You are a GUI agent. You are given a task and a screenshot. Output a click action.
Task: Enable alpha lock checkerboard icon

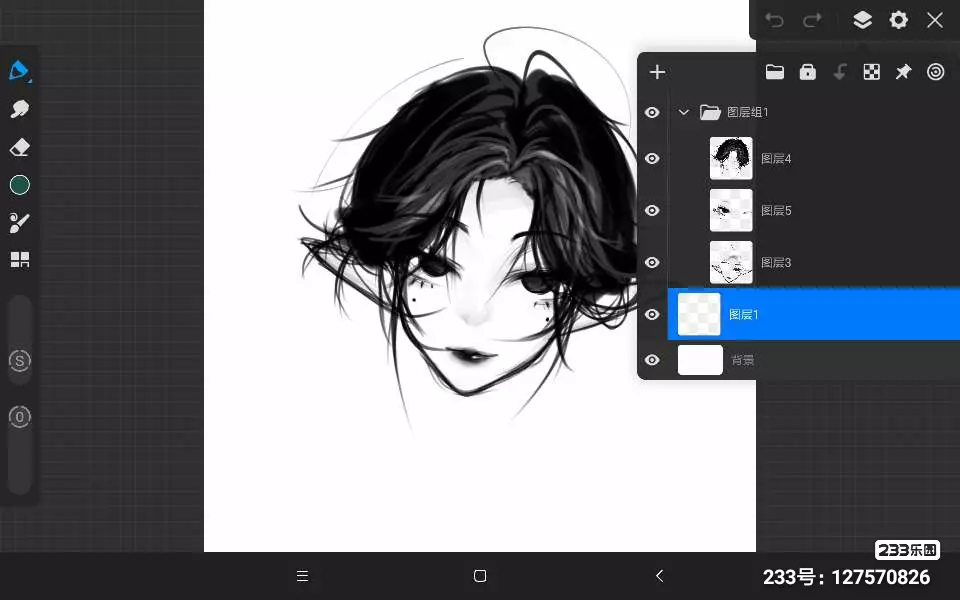pyautogui.click(x=871, y=72)
